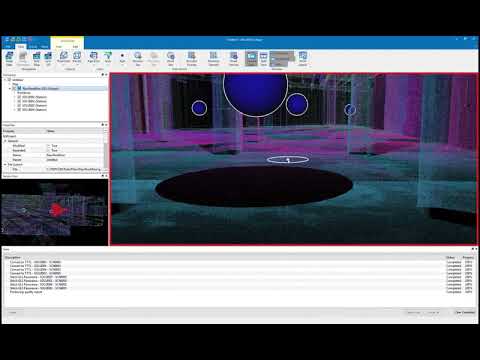Close the Workspace panel
The width and height of the screenshot is (480, 360).
point(106,75)
